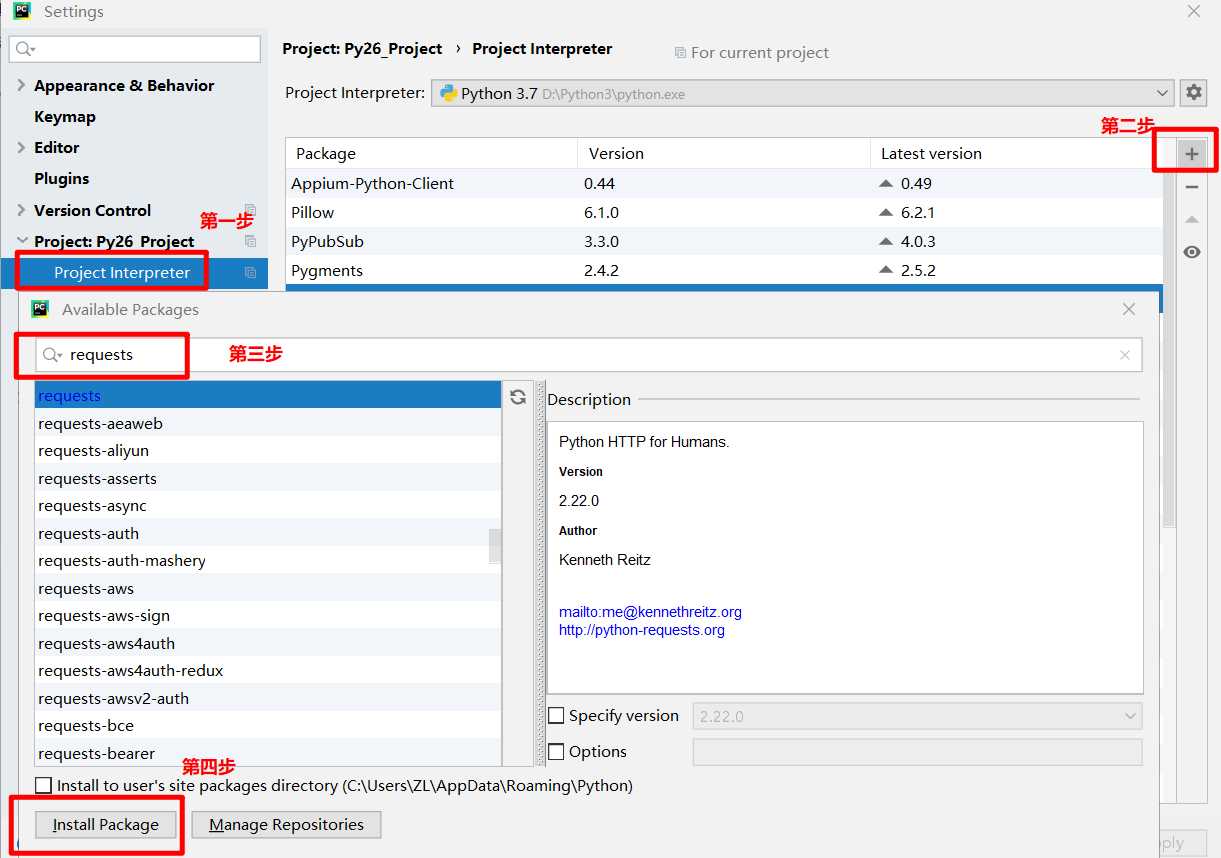
Task: Expand the Version Control section
Action: [x=21, y=210]
